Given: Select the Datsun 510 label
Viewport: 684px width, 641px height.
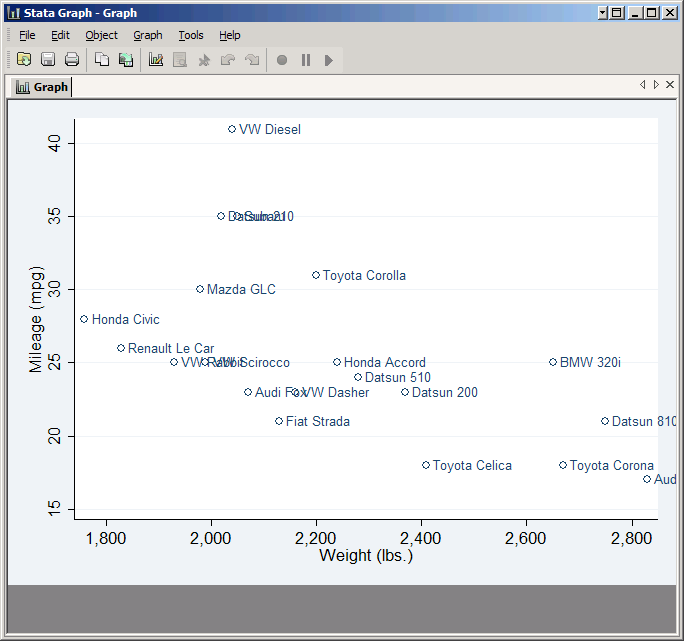Looking at the screenshot, I should pyautogui.click(x=398, y=377).
